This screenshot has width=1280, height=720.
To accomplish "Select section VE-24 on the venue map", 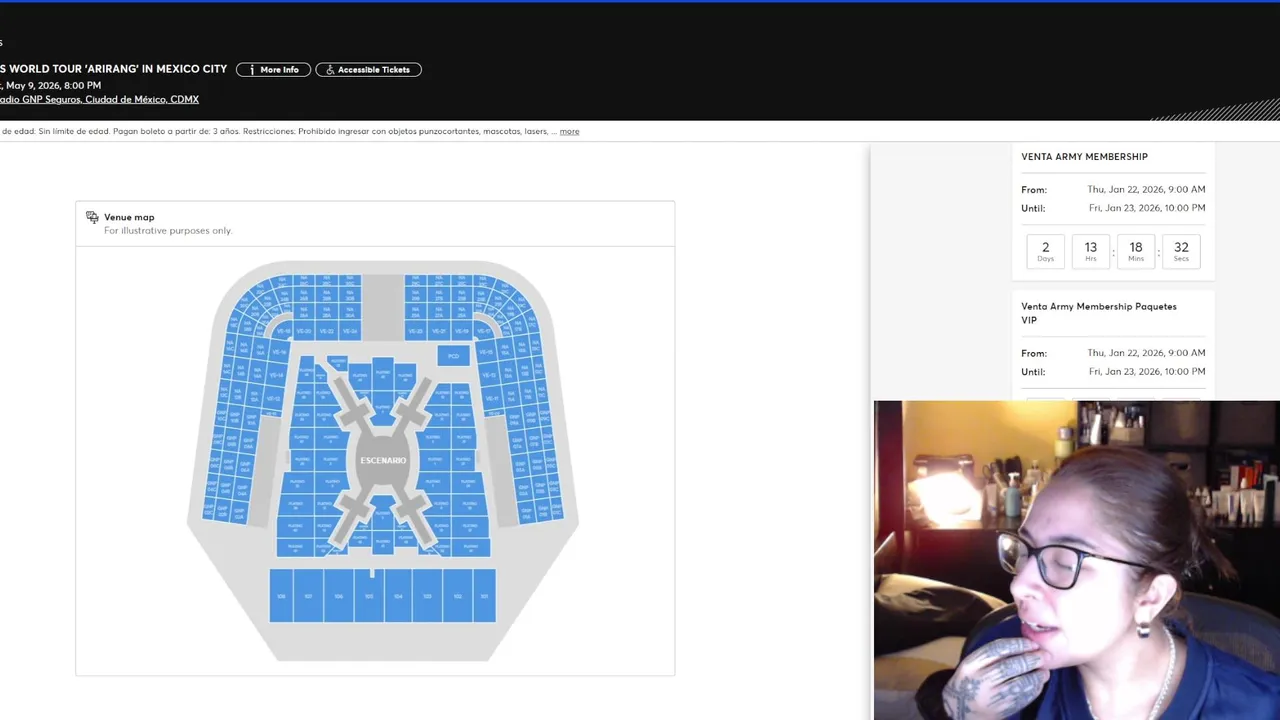I will 350,331.
